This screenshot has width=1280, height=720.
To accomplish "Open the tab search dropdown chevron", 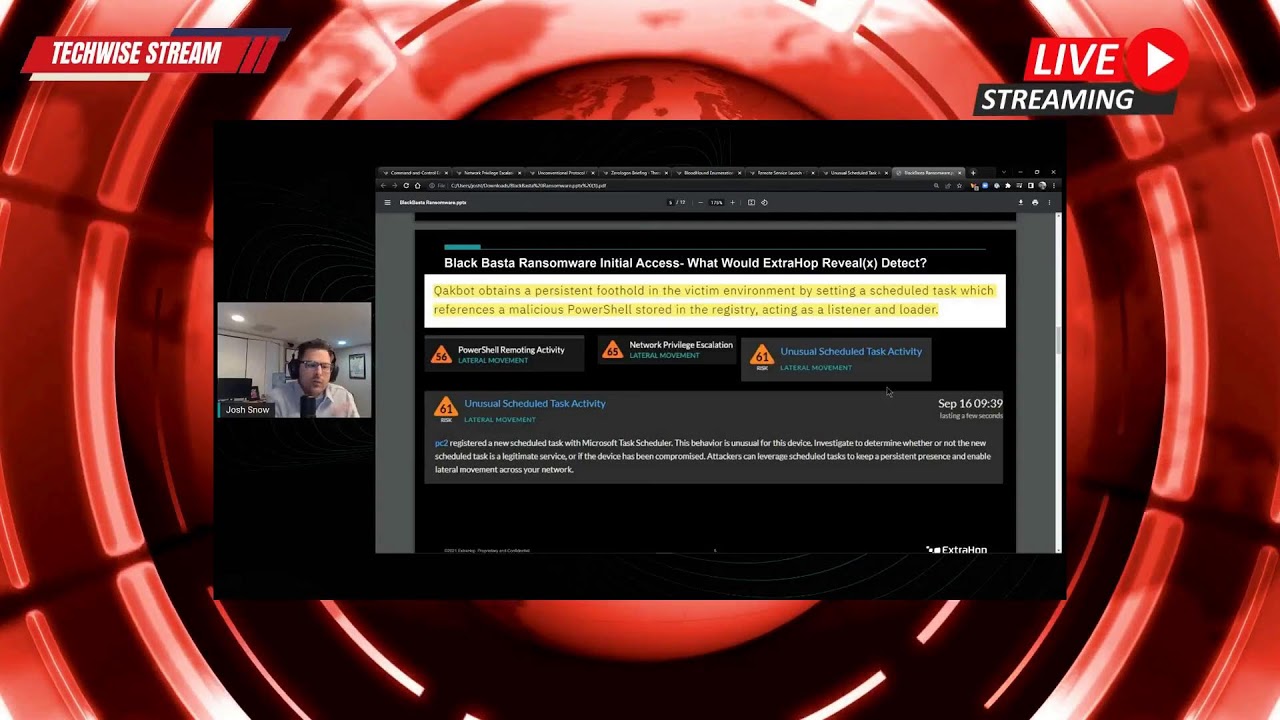I will point(1003,172).
